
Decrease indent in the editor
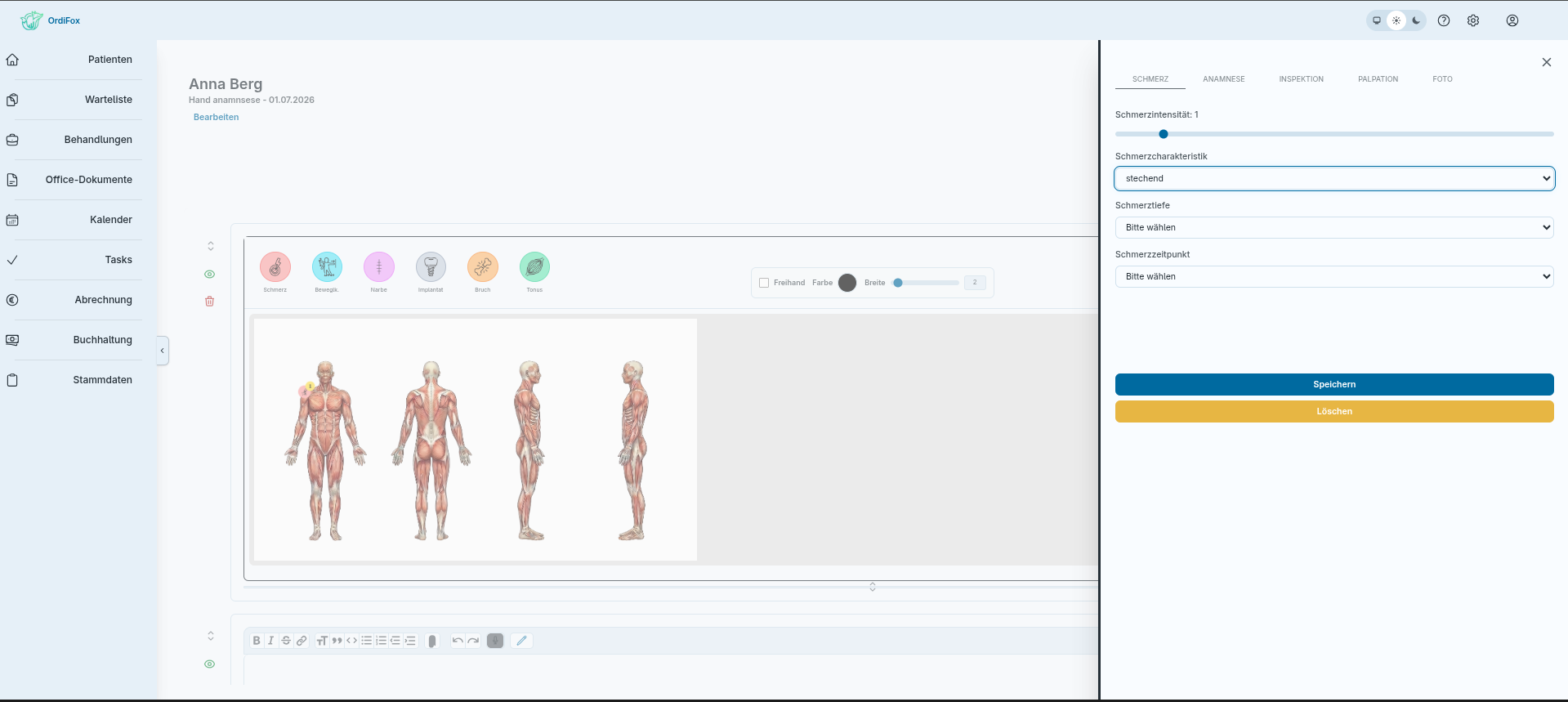pos(395,641)
